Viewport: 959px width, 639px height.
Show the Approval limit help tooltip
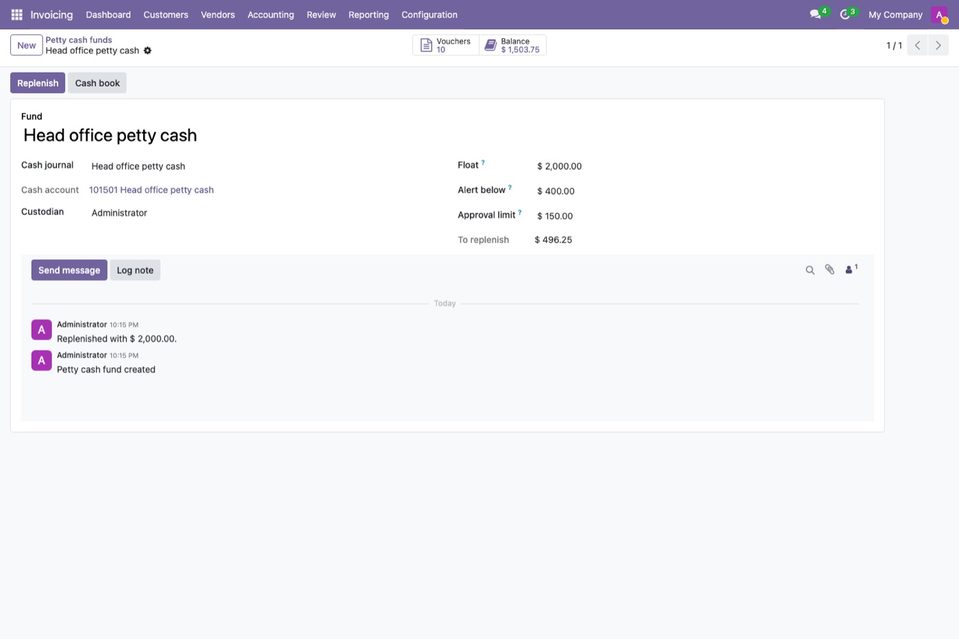point(520,213)
